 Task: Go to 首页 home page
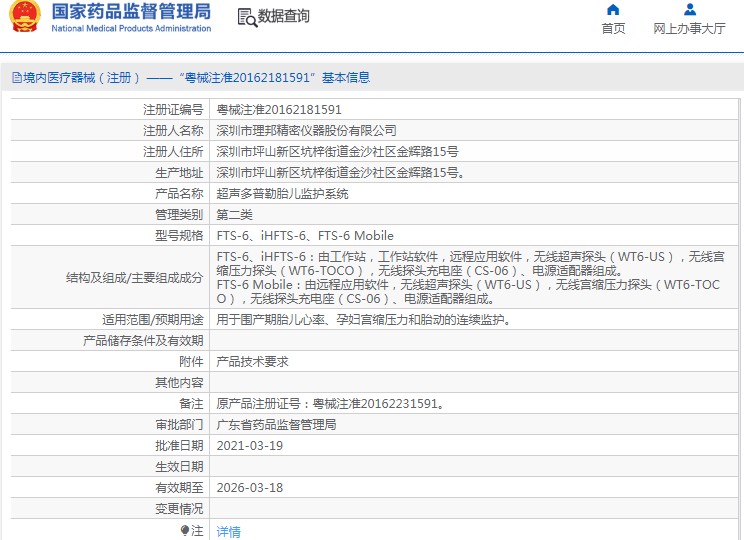[x=613, y=29]
